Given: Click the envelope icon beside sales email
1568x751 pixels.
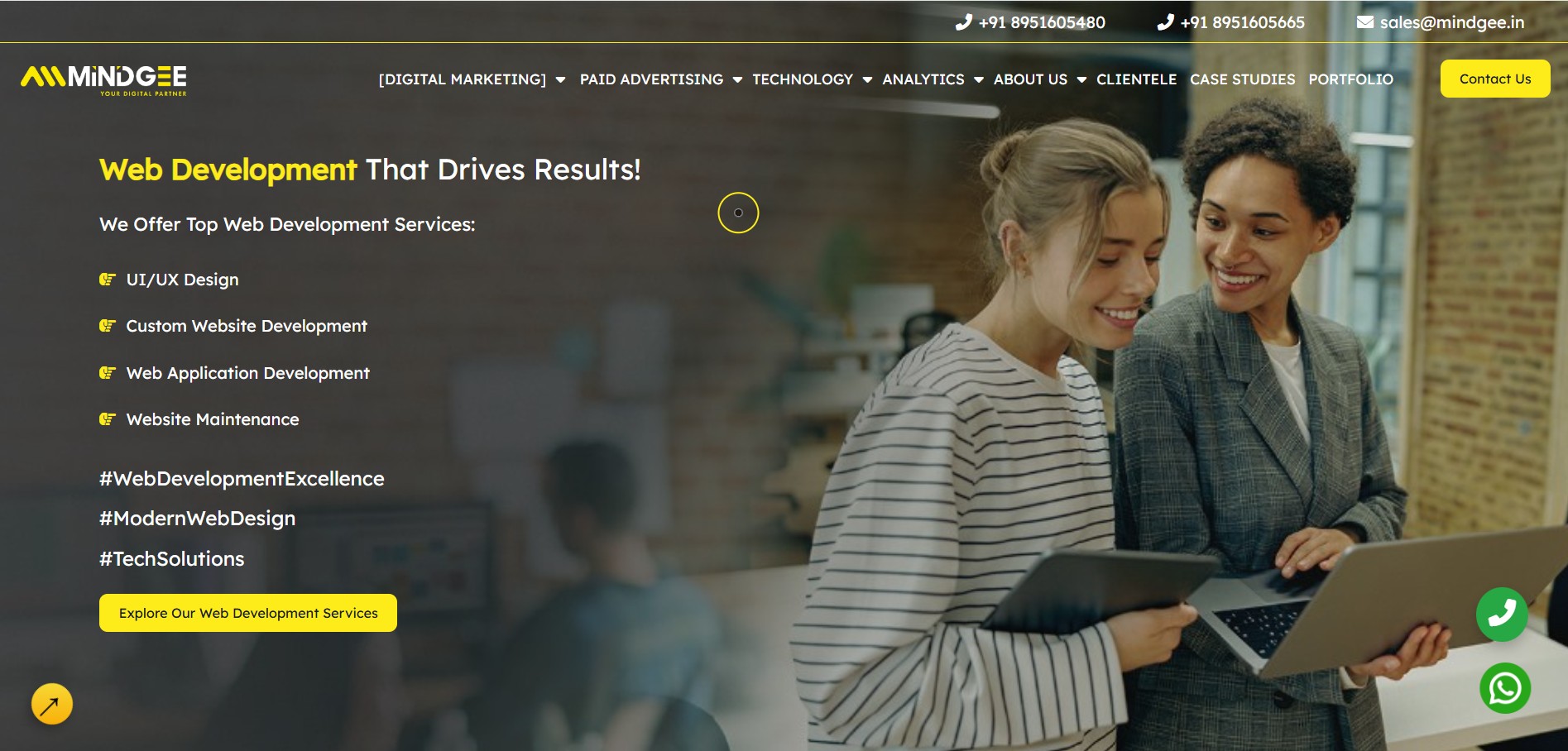Looking at the screenshot, I should point(1364,22).
